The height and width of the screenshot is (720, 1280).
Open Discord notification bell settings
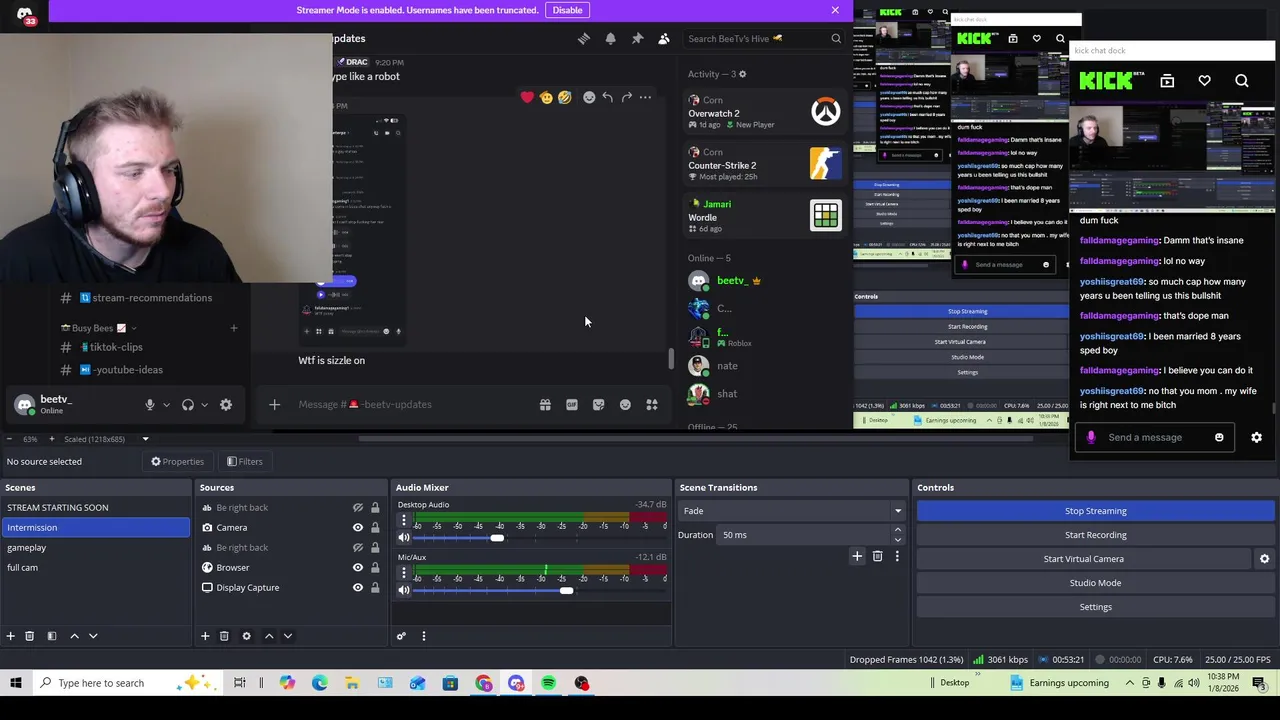pos(610,38)
